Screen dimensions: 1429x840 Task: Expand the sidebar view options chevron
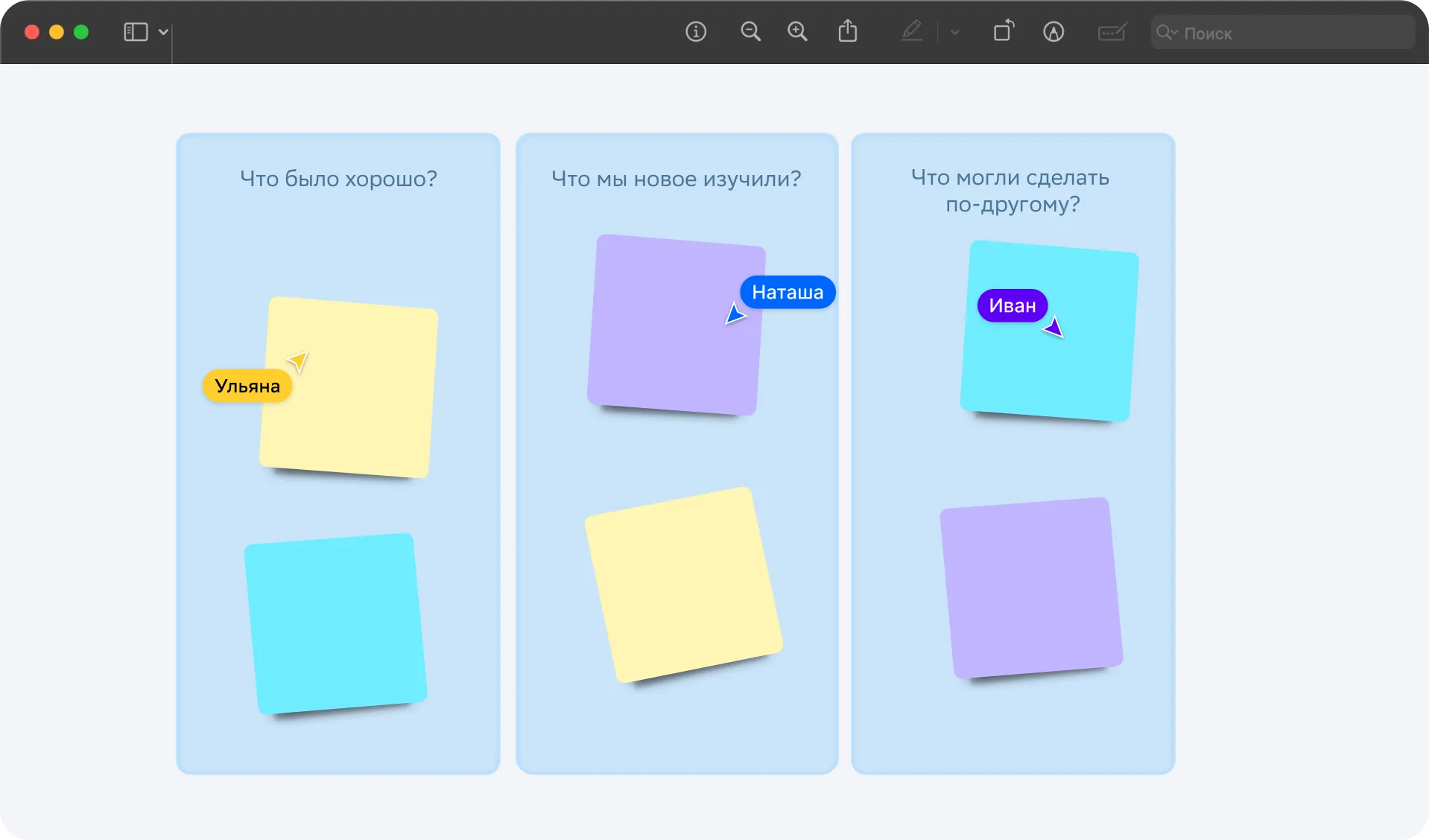[163, 32]
